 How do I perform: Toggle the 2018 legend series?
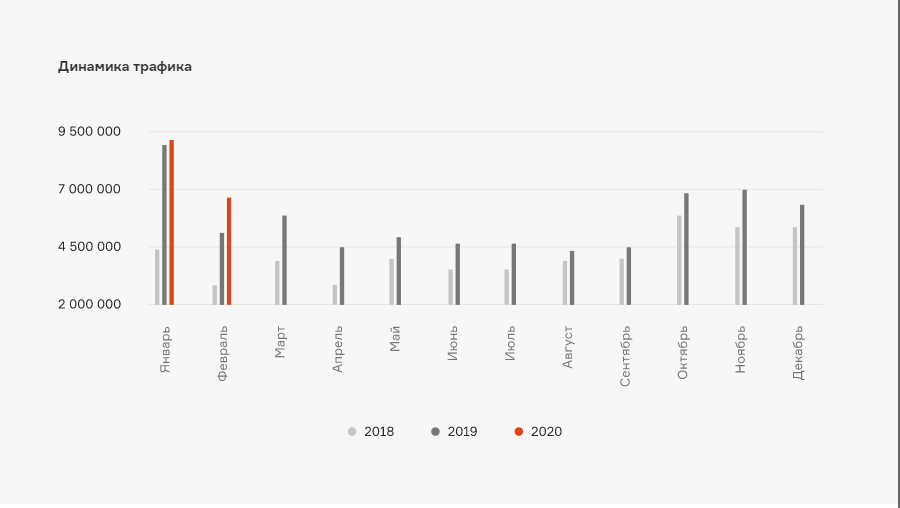pos(371,432)
